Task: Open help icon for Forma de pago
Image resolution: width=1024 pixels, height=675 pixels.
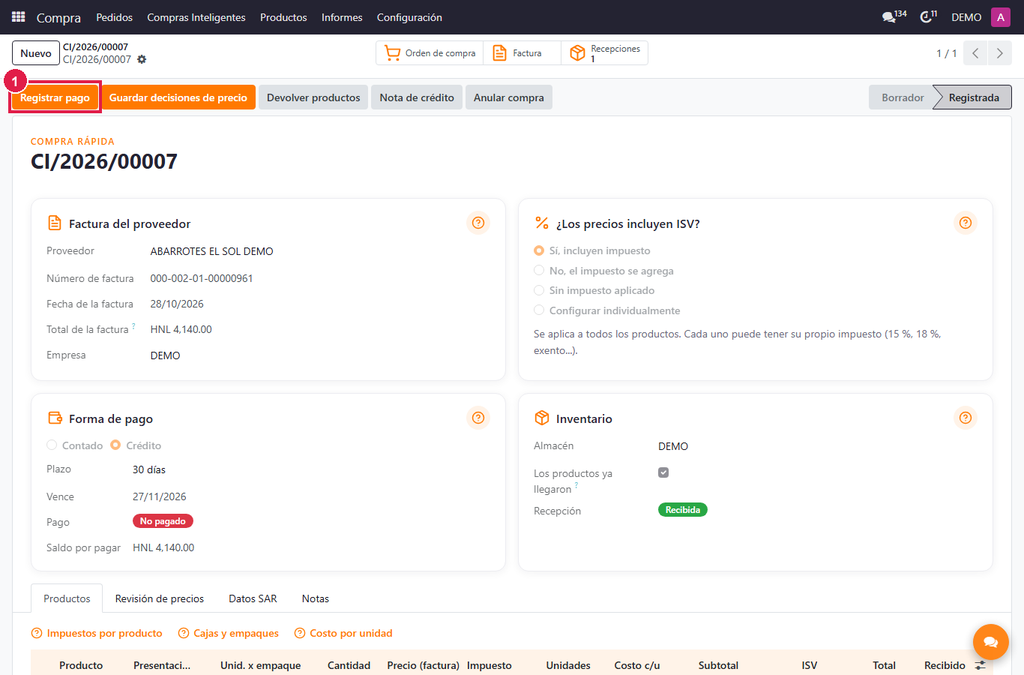Action: [x=478, y=418]
